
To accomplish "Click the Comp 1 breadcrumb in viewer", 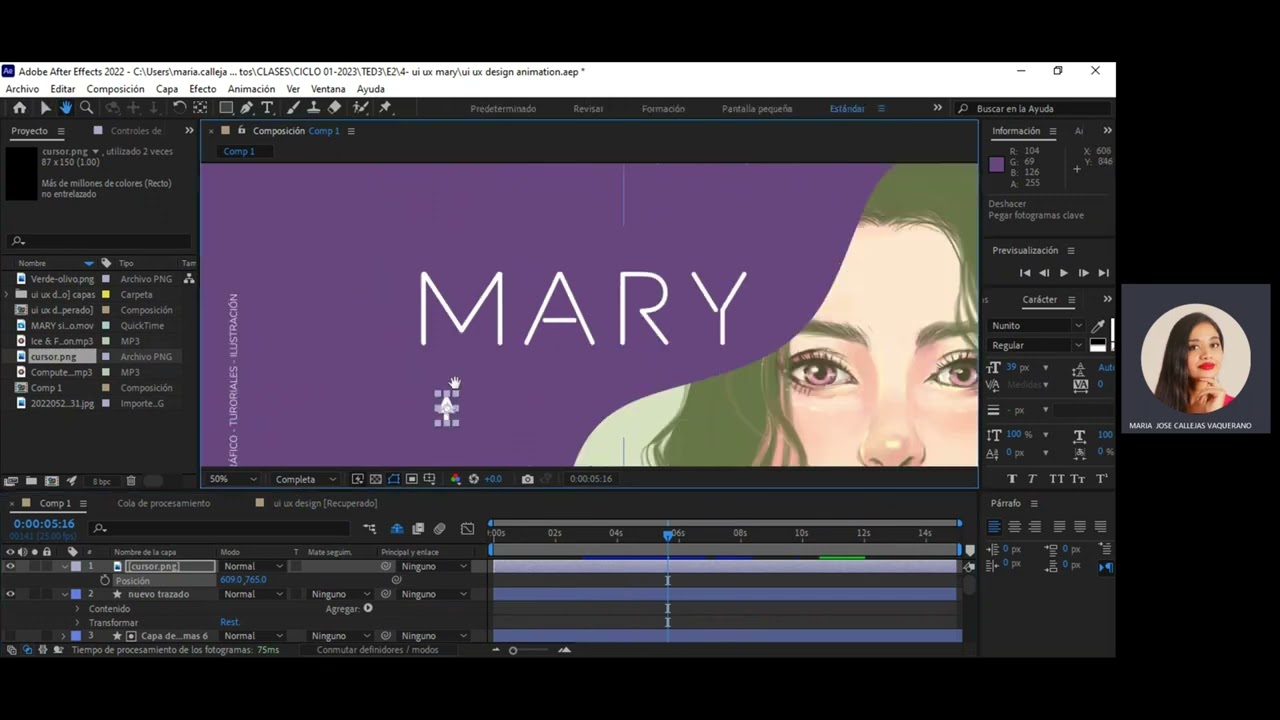I will [x=239, y=152].
